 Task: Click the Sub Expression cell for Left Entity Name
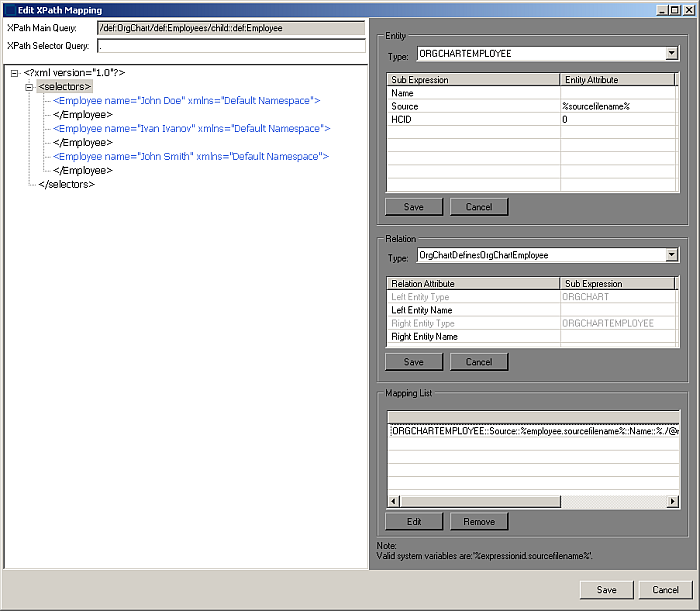pos(619,310)
